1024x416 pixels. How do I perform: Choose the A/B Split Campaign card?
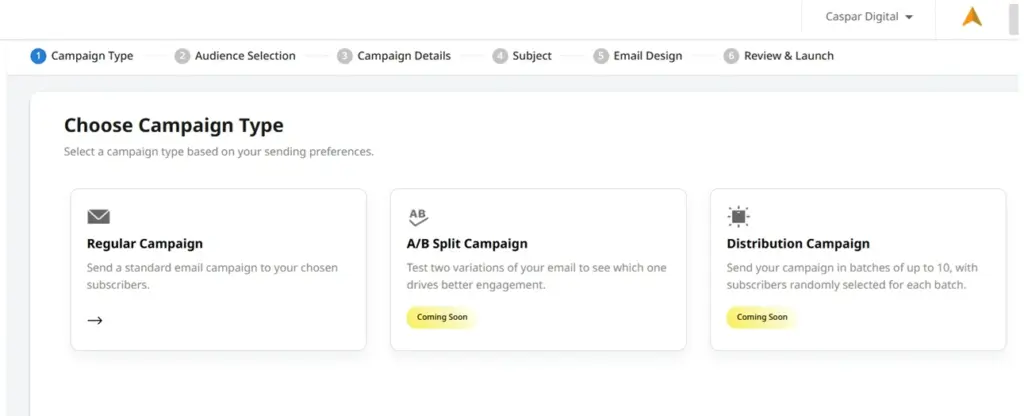(x=538, y=270)
